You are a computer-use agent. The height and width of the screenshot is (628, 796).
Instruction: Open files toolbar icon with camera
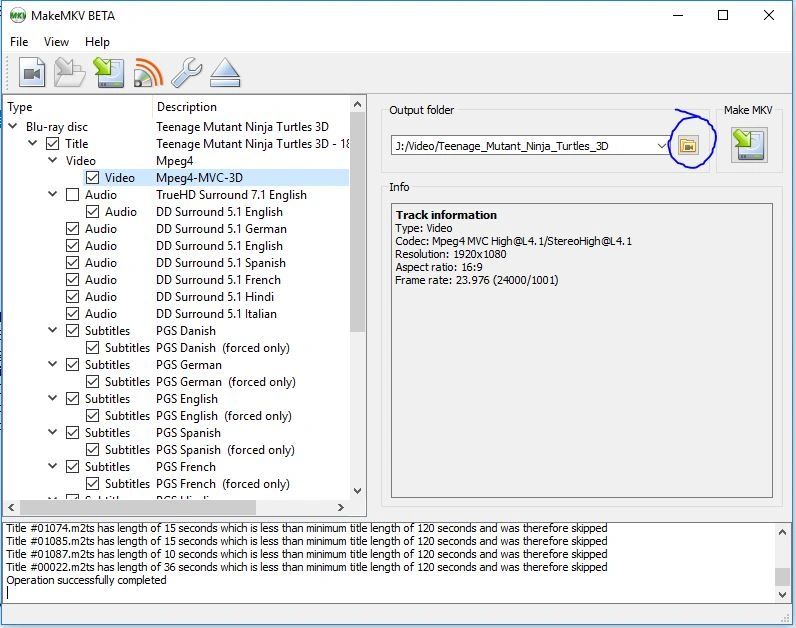click(32, 73)
